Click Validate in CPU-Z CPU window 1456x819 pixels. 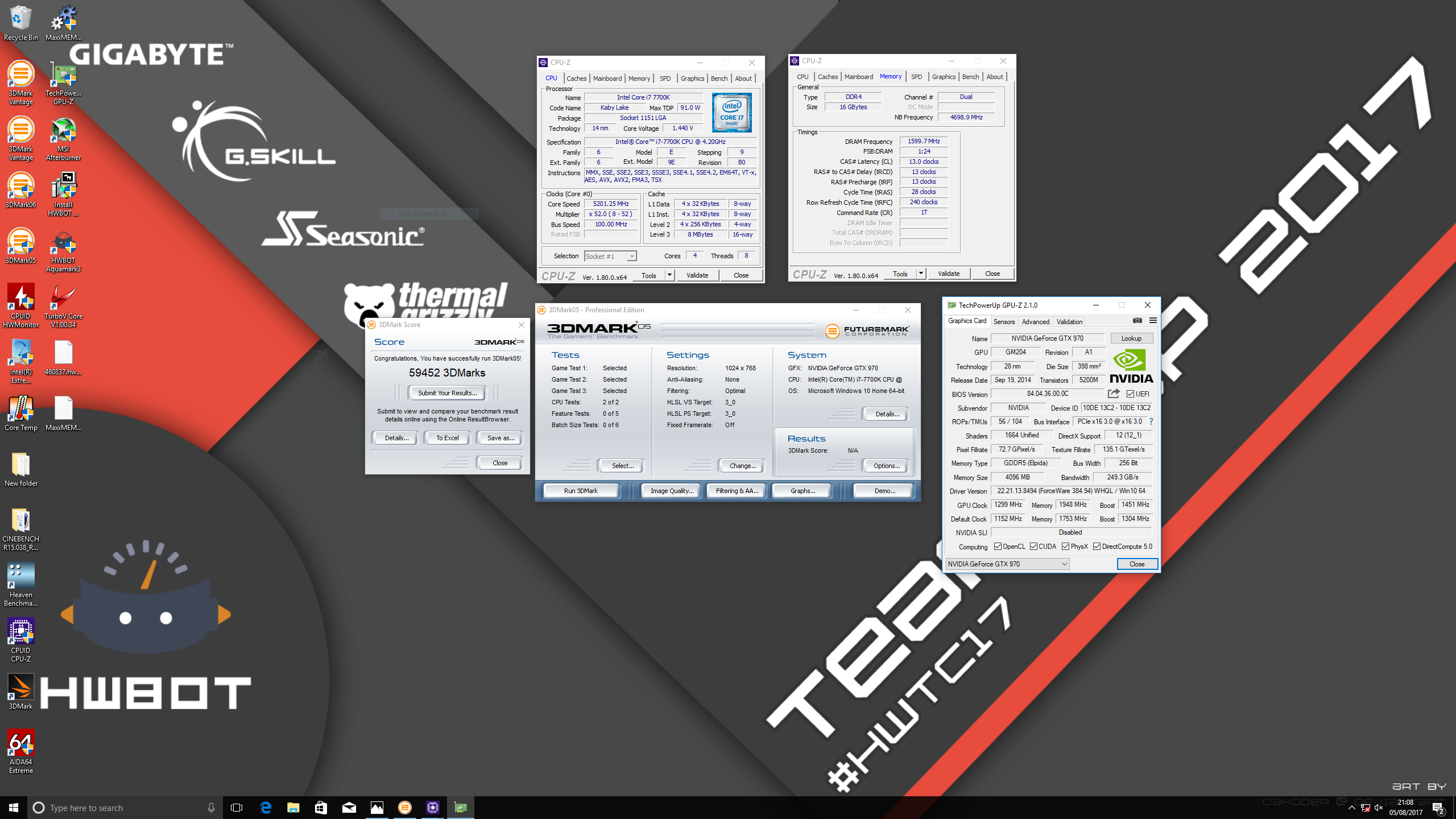pyautogui.click(x=697, y=275)
